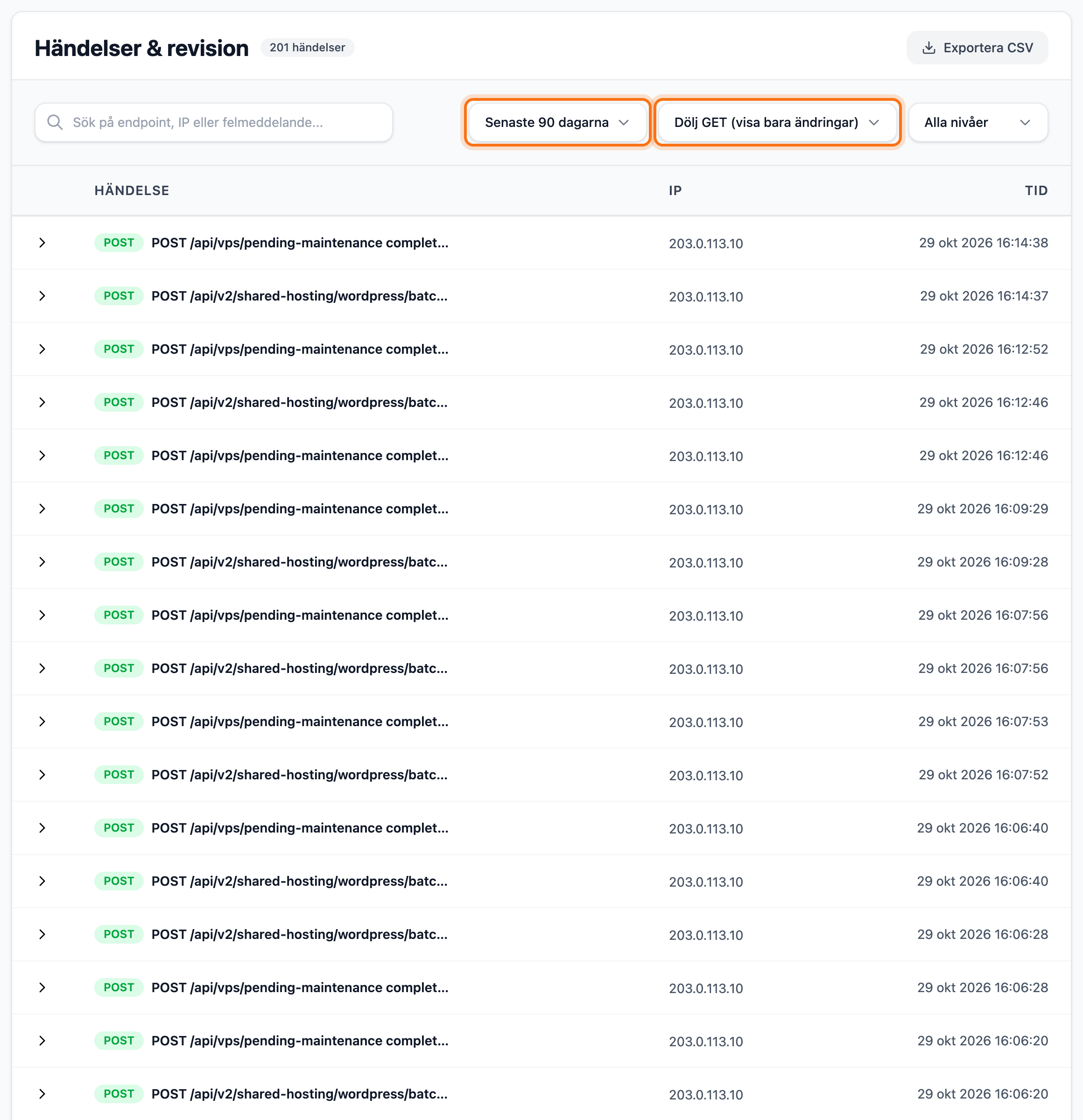Click the POST badge in 16:12:52 row
This screenshot has width=1083, height=1120.
[119, 349]
